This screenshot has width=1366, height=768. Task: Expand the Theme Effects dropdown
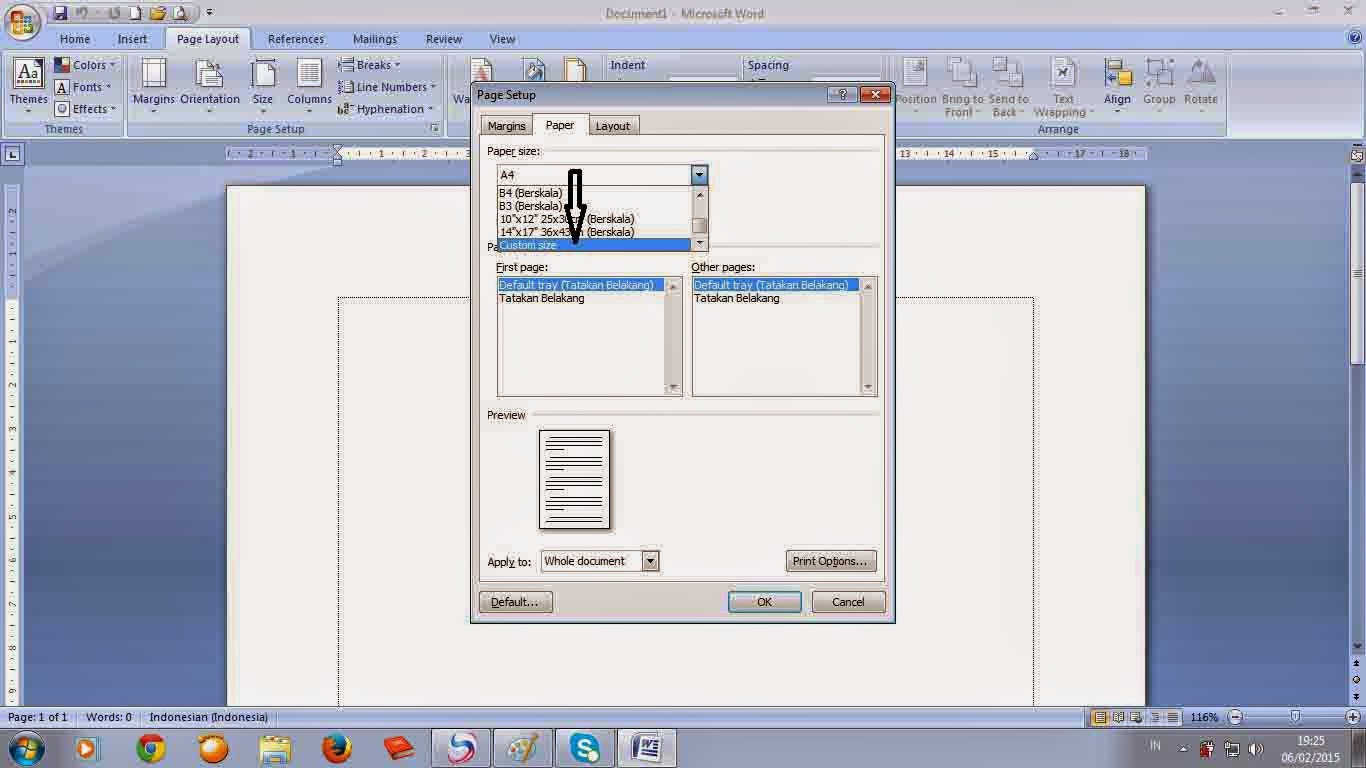pos(86,109)
